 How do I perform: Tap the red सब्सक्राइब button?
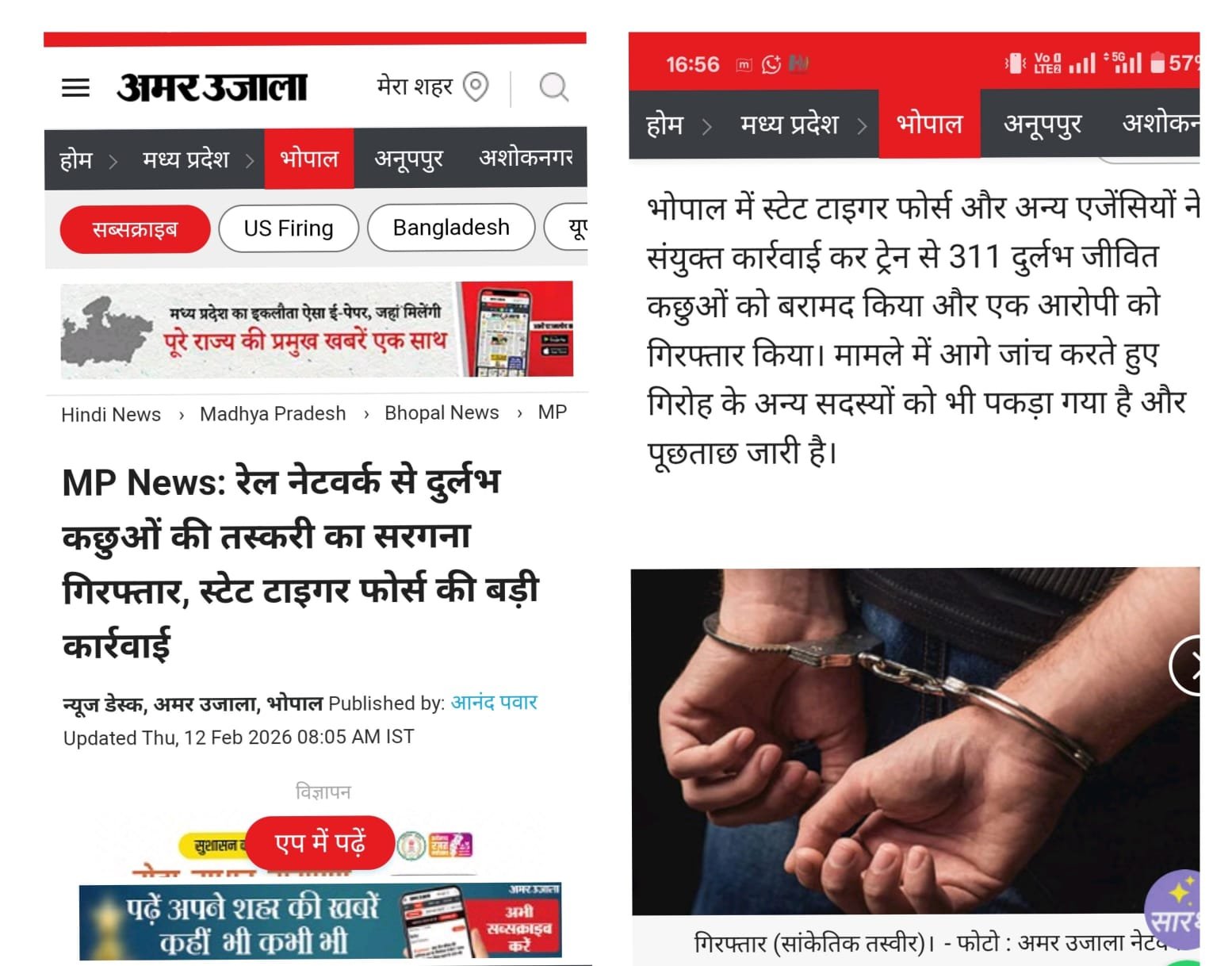(135, 229)
